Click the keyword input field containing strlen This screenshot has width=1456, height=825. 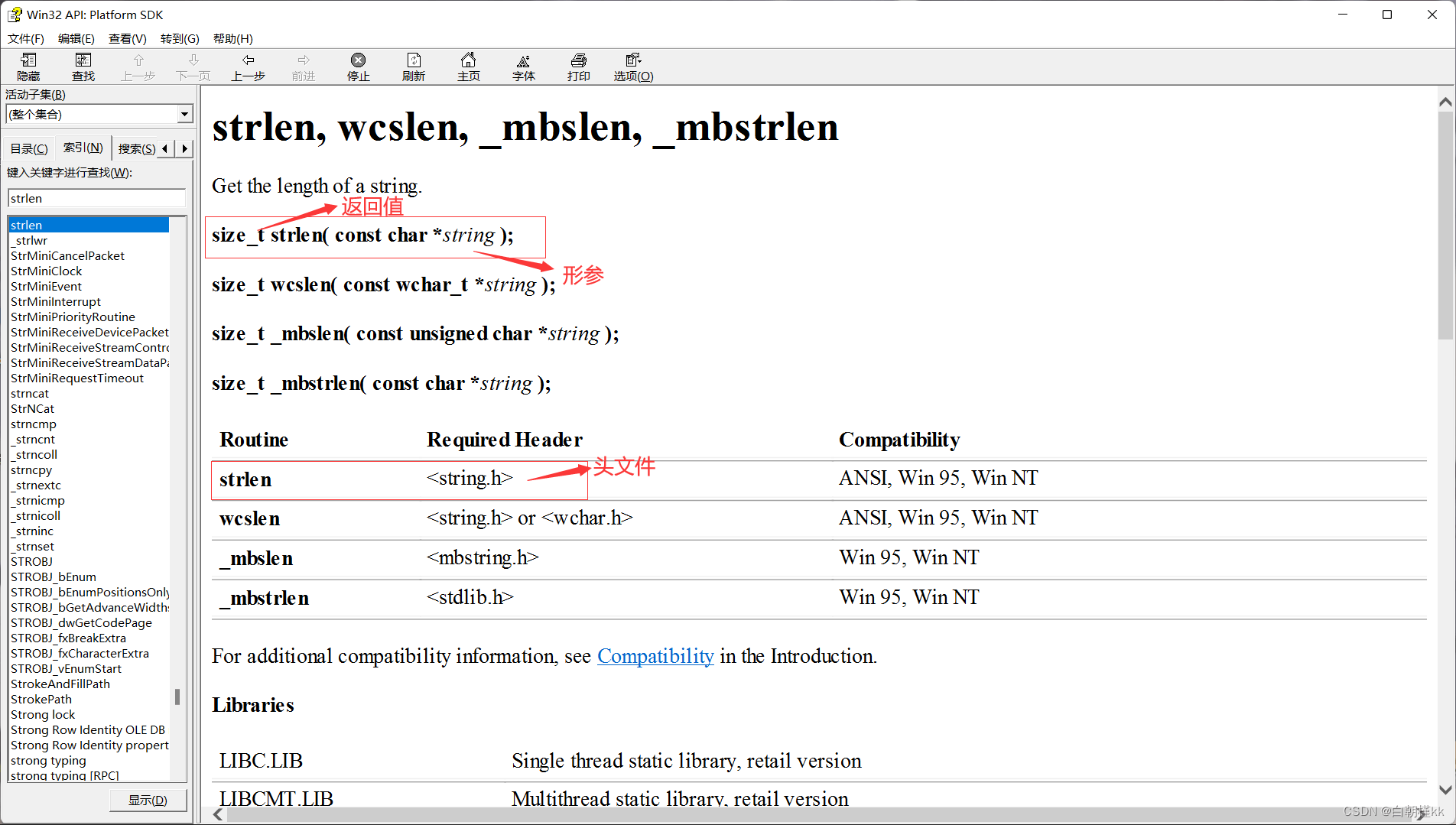[x=96, y=198]
